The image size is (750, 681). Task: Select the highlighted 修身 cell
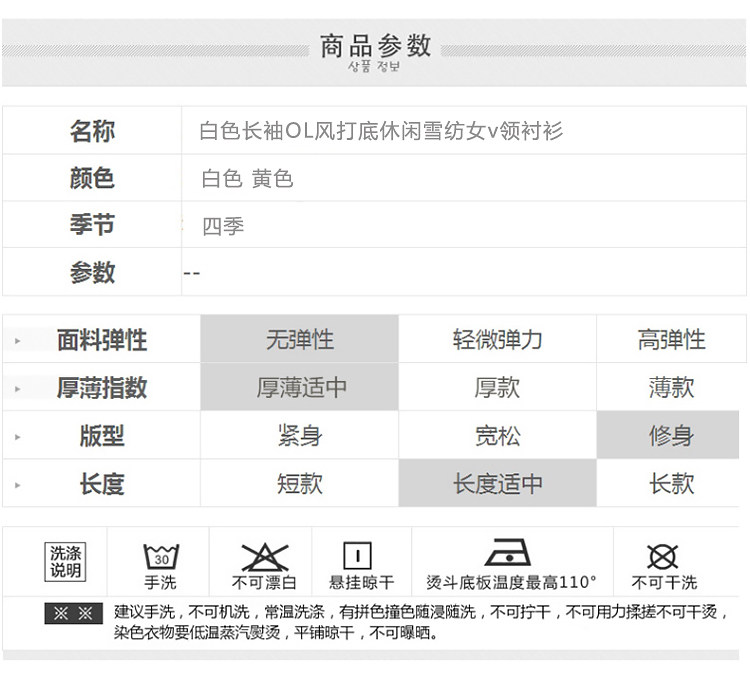668,435
